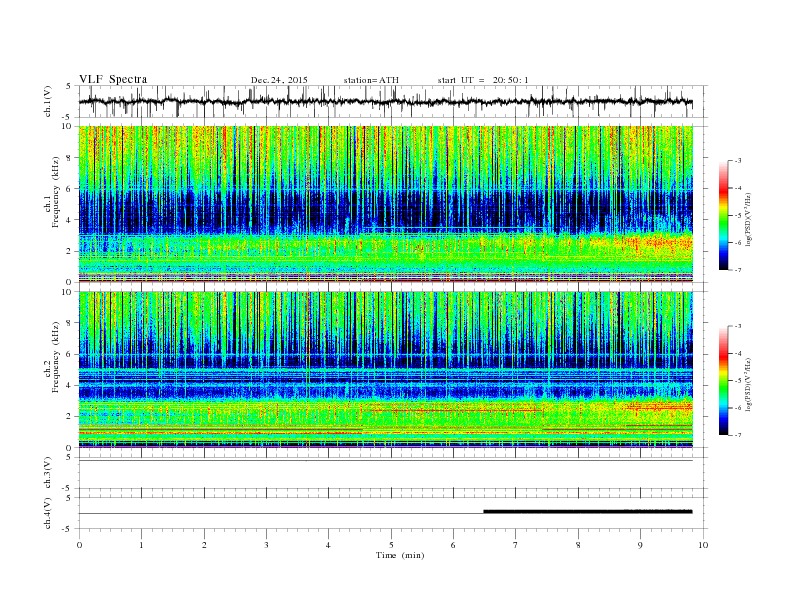Click the time axis tick label "8"
792x612 pixels.
(x=578, y=545)
